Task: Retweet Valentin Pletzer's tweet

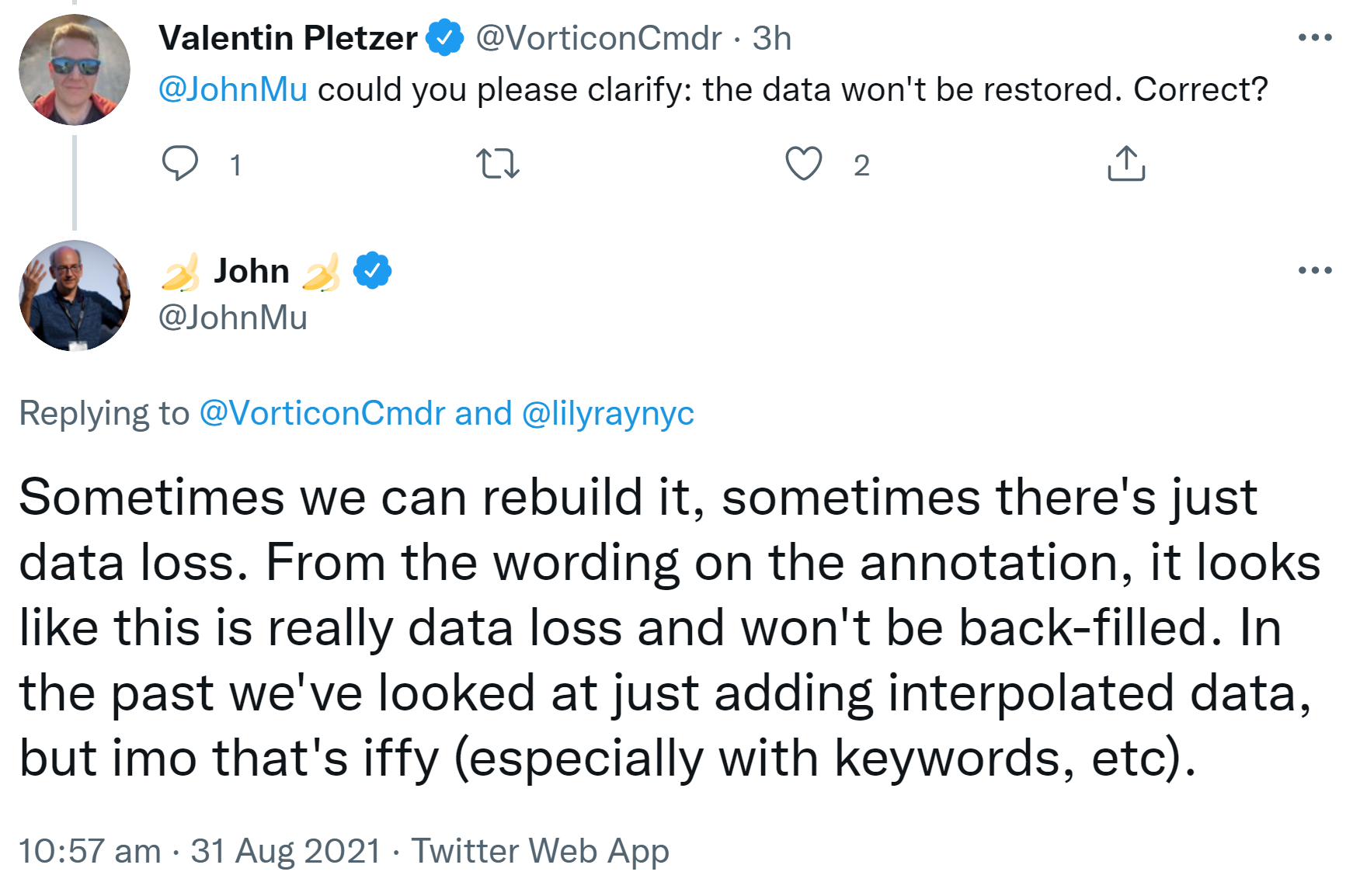Action: [497, 164]
